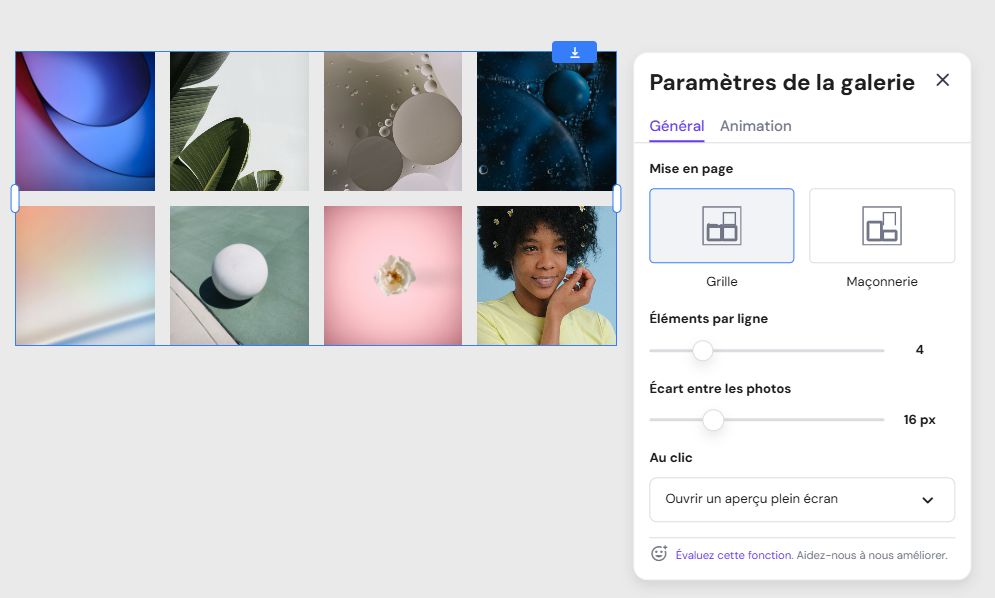
Task: Open the Ouvrir un aperçu plein écran dropdown
Action: 802,499
